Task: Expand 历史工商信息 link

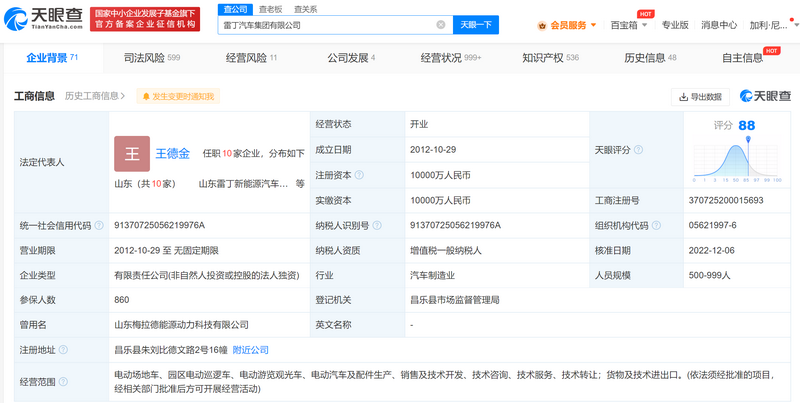Action: pyautogui.click(x=95, y=96)
